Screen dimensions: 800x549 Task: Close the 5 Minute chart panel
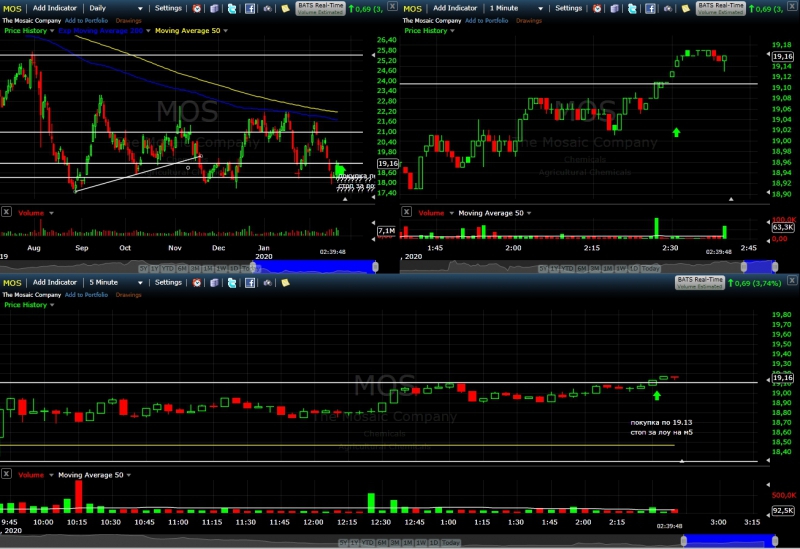coord(792,281)
